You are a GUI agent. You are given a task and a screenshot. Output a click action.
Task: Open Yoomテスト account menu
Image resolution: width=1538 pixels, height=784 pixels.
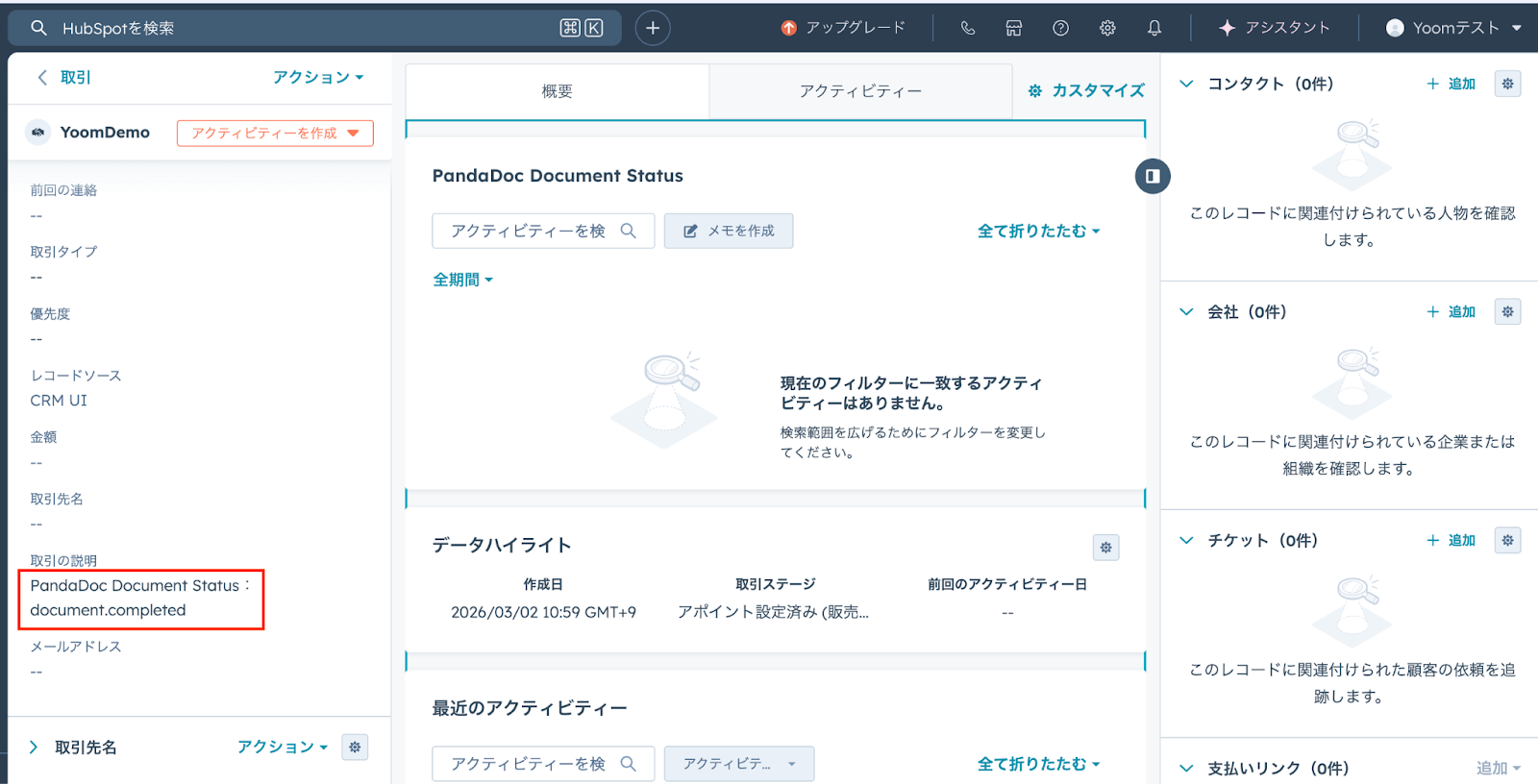(x=1453, y=28)
